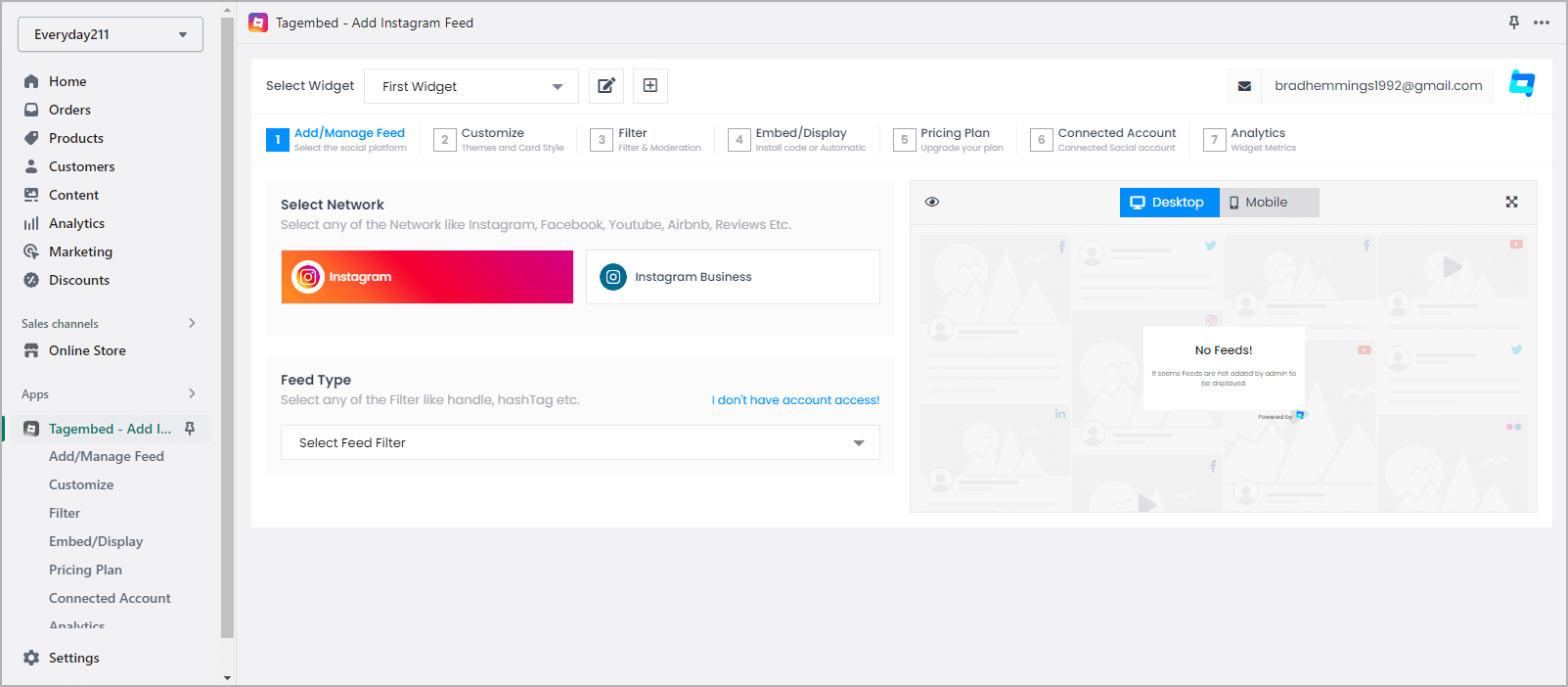Image resolution: width=1568 pixels, height=687 pixels.
Task: Expand the Sales channels section
Action: coord(192,323)
